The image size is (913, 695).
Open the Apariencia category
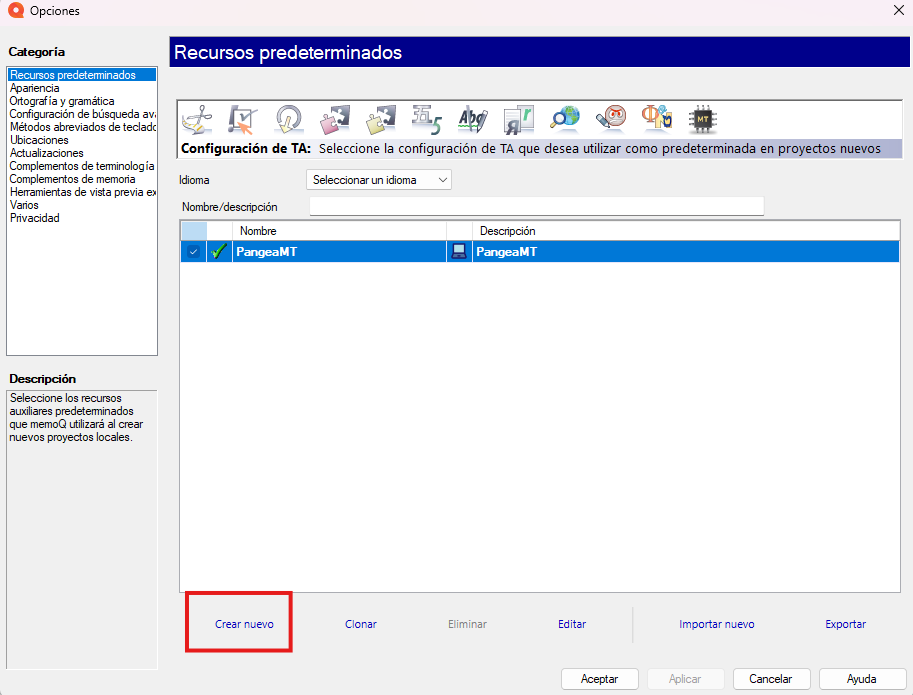[34, 87]
